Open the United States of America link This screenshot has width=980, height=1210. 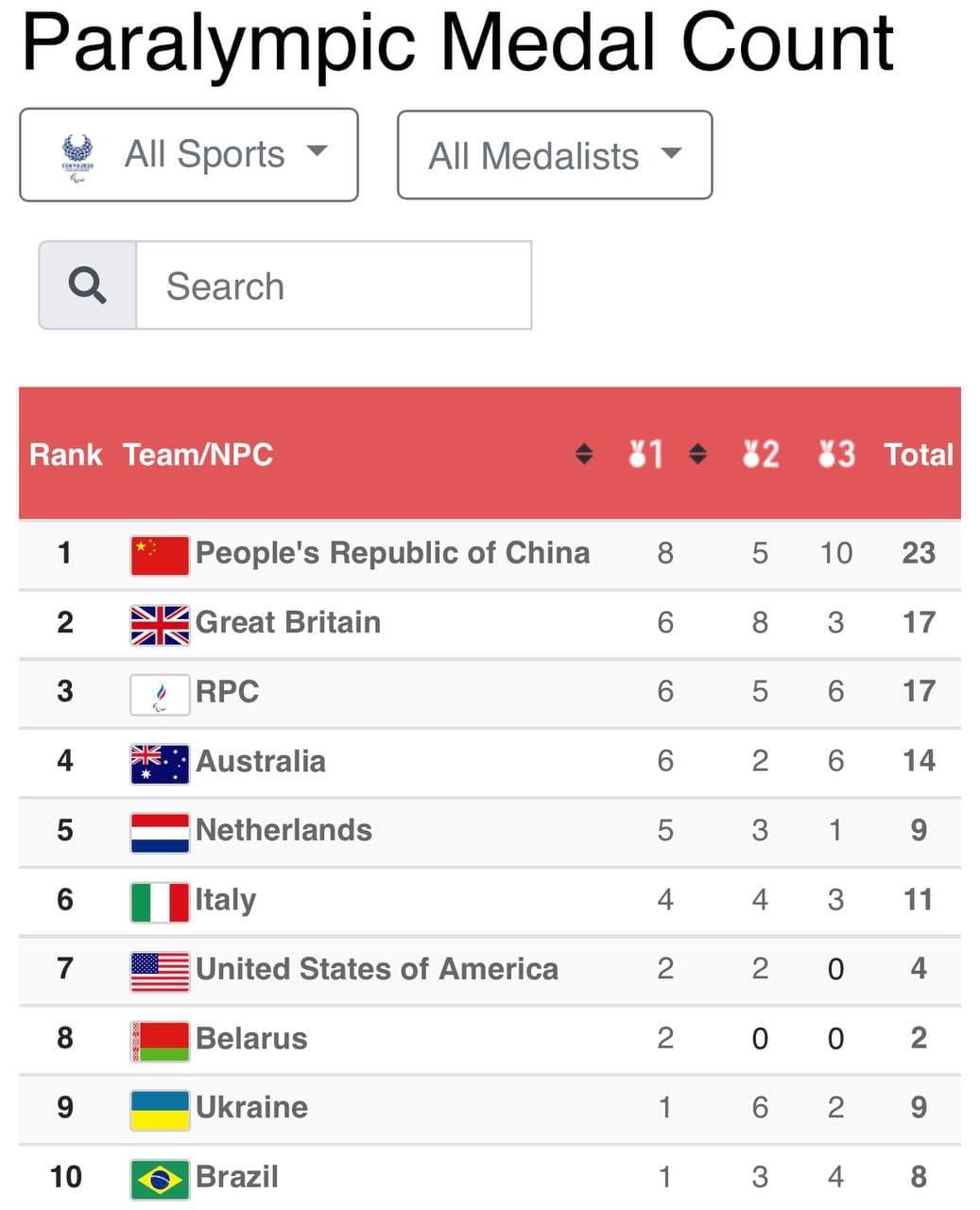(x=377, y=969)
